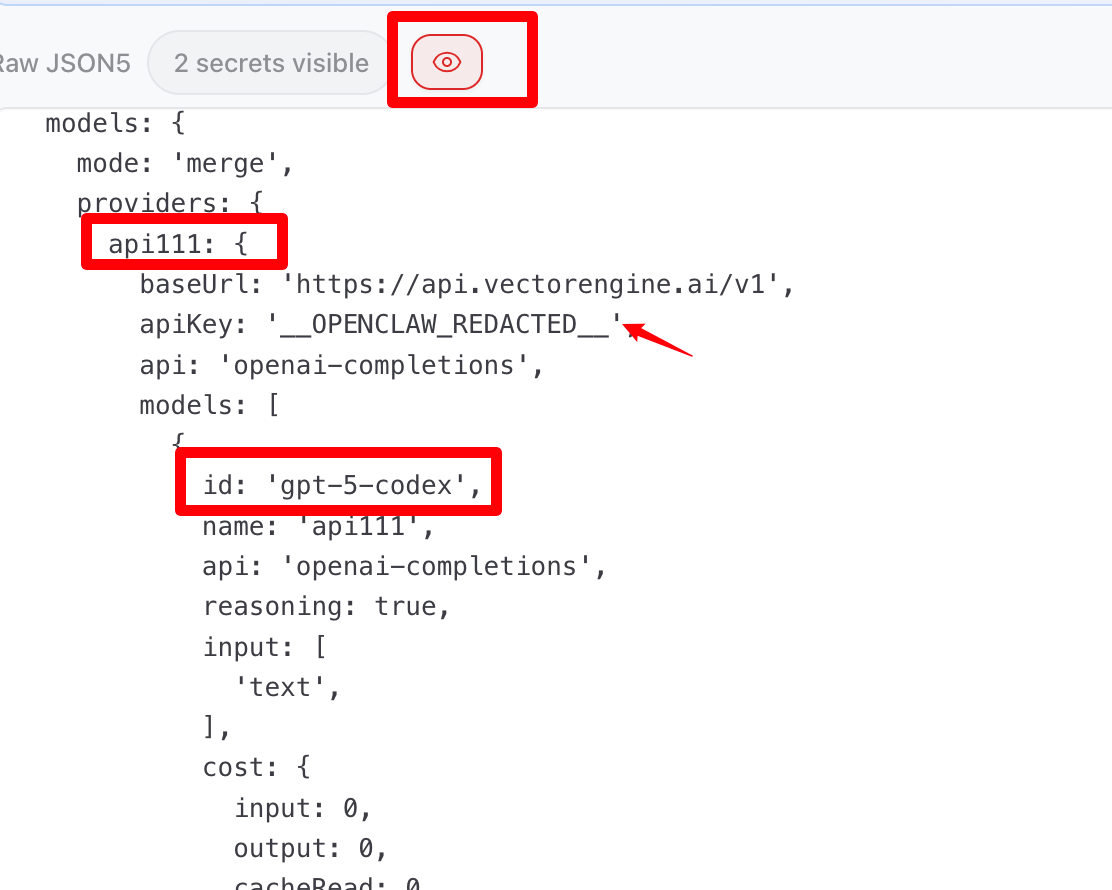Click the "models: [" array line

pos(207,405)
